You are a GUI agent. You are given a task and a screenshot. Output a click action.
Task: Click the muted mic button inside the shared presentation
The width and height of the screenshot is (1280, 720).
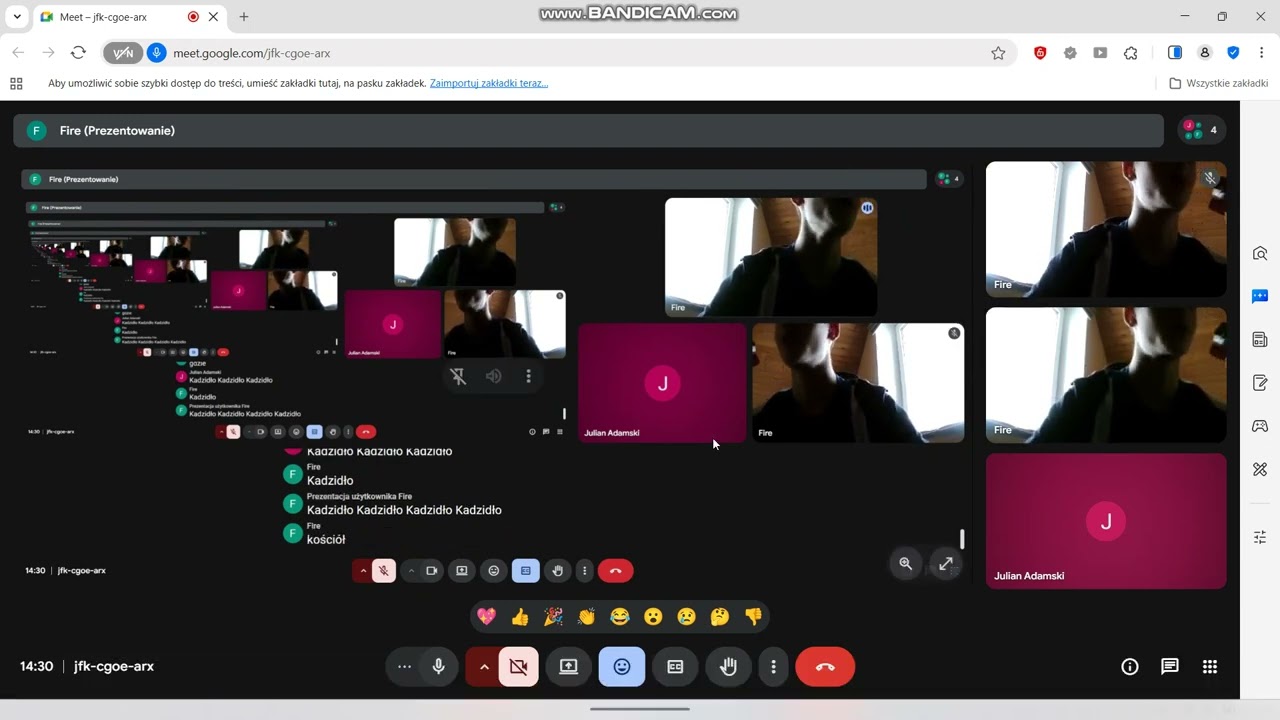[x=383, y=571]
